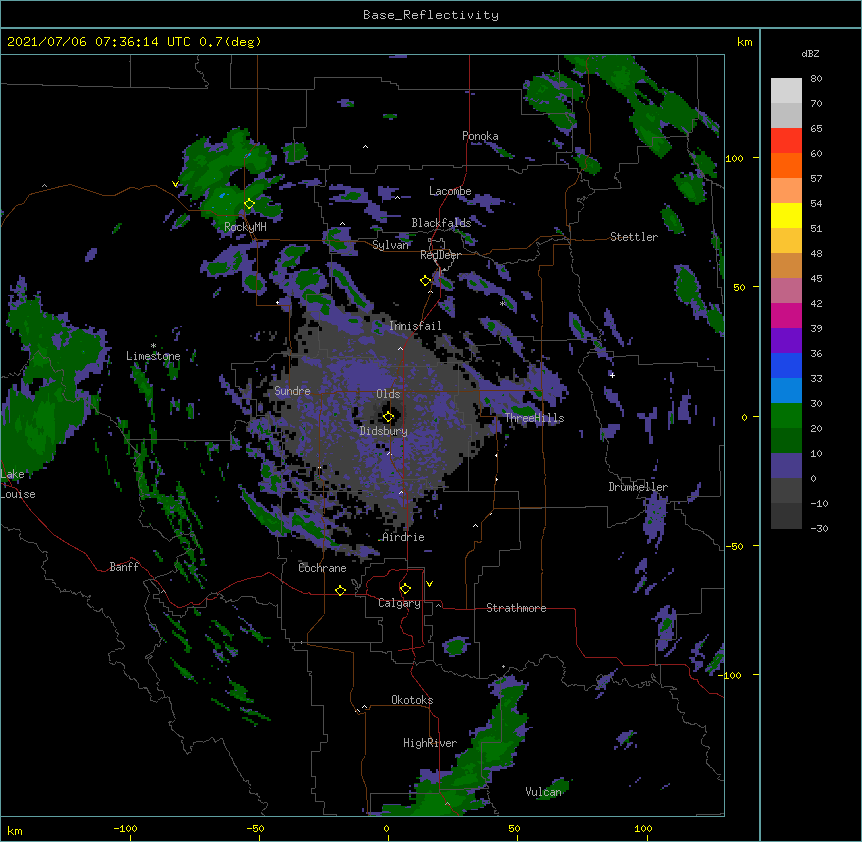Click the white star marker above Limestone
This screenshot has height=842, width=862.
153,346
